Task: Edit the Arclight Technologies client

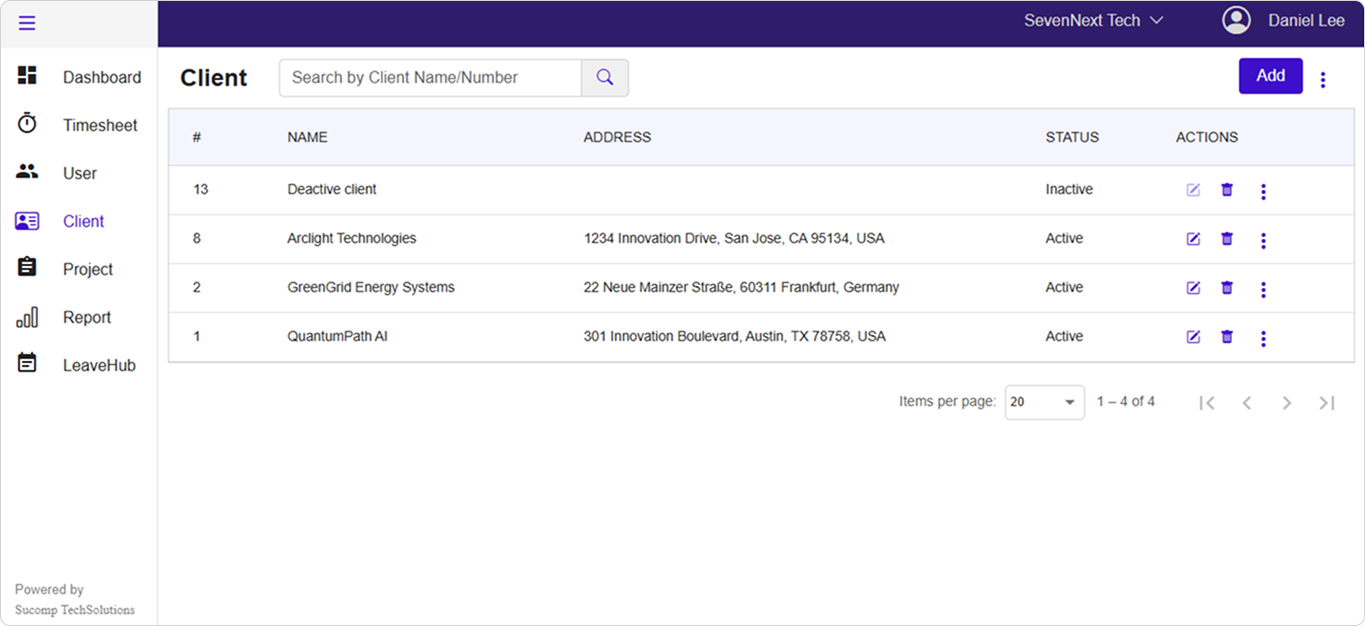Action: (x=1192, y=239)
